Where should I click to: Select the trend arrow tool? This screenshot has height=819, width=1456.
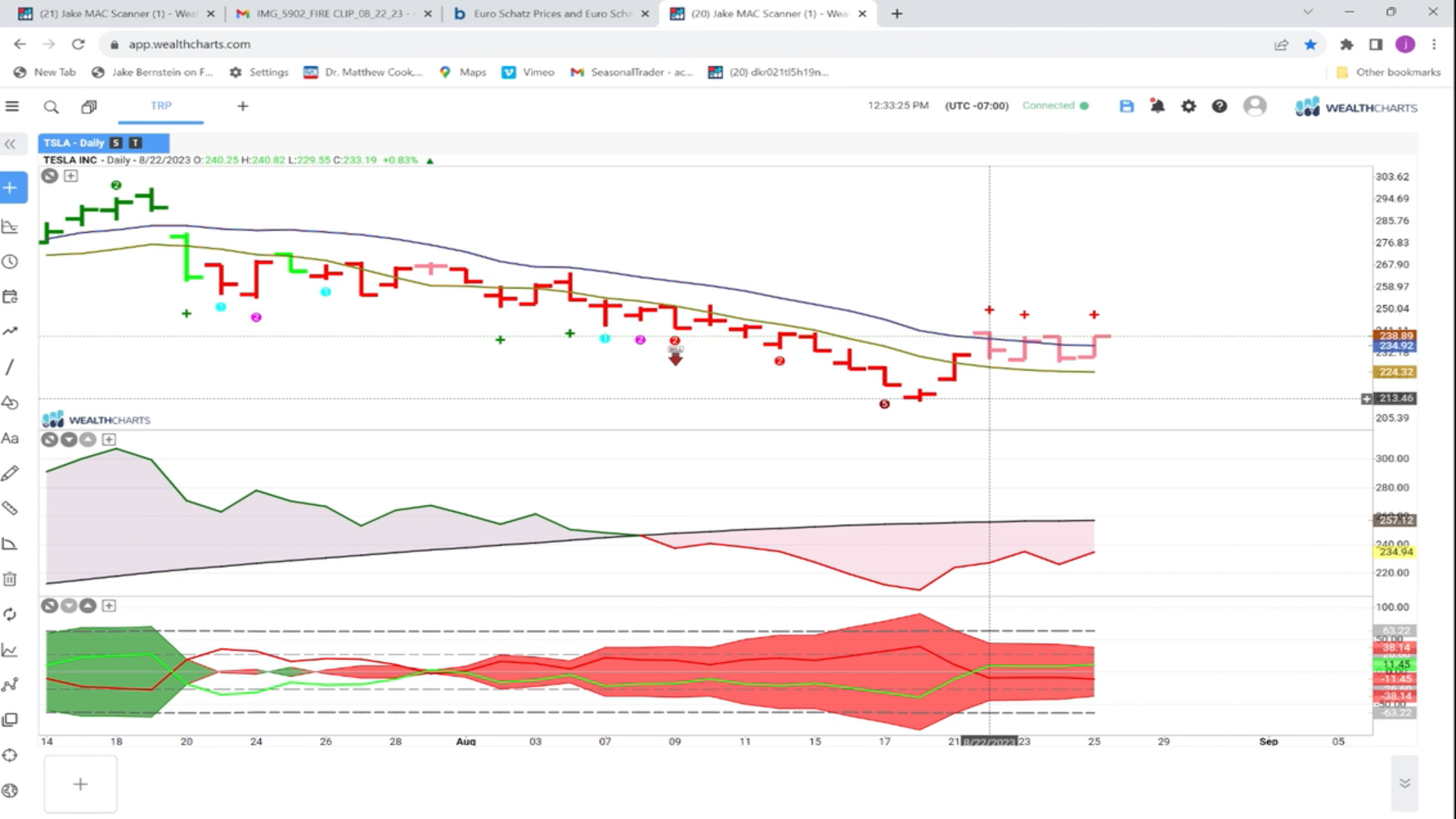click(10, 331)
